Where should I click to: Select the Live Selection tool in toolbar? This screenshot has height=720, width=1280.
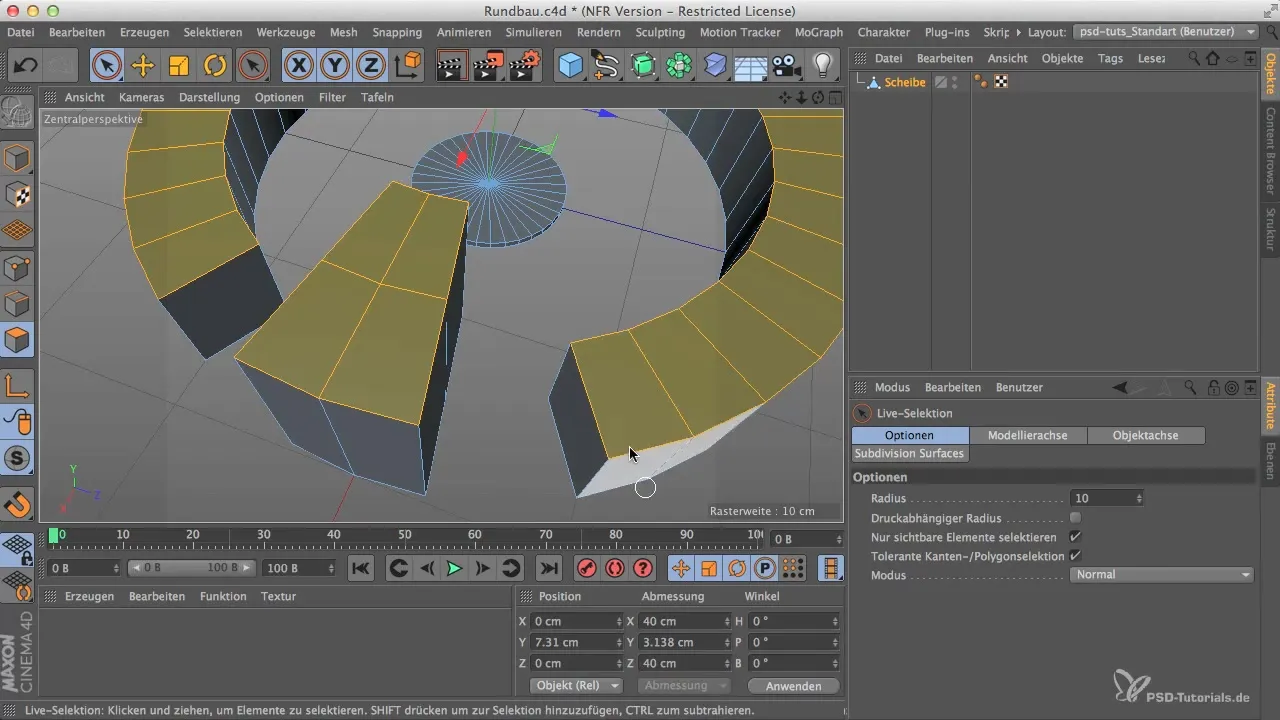tap(107, 66)
